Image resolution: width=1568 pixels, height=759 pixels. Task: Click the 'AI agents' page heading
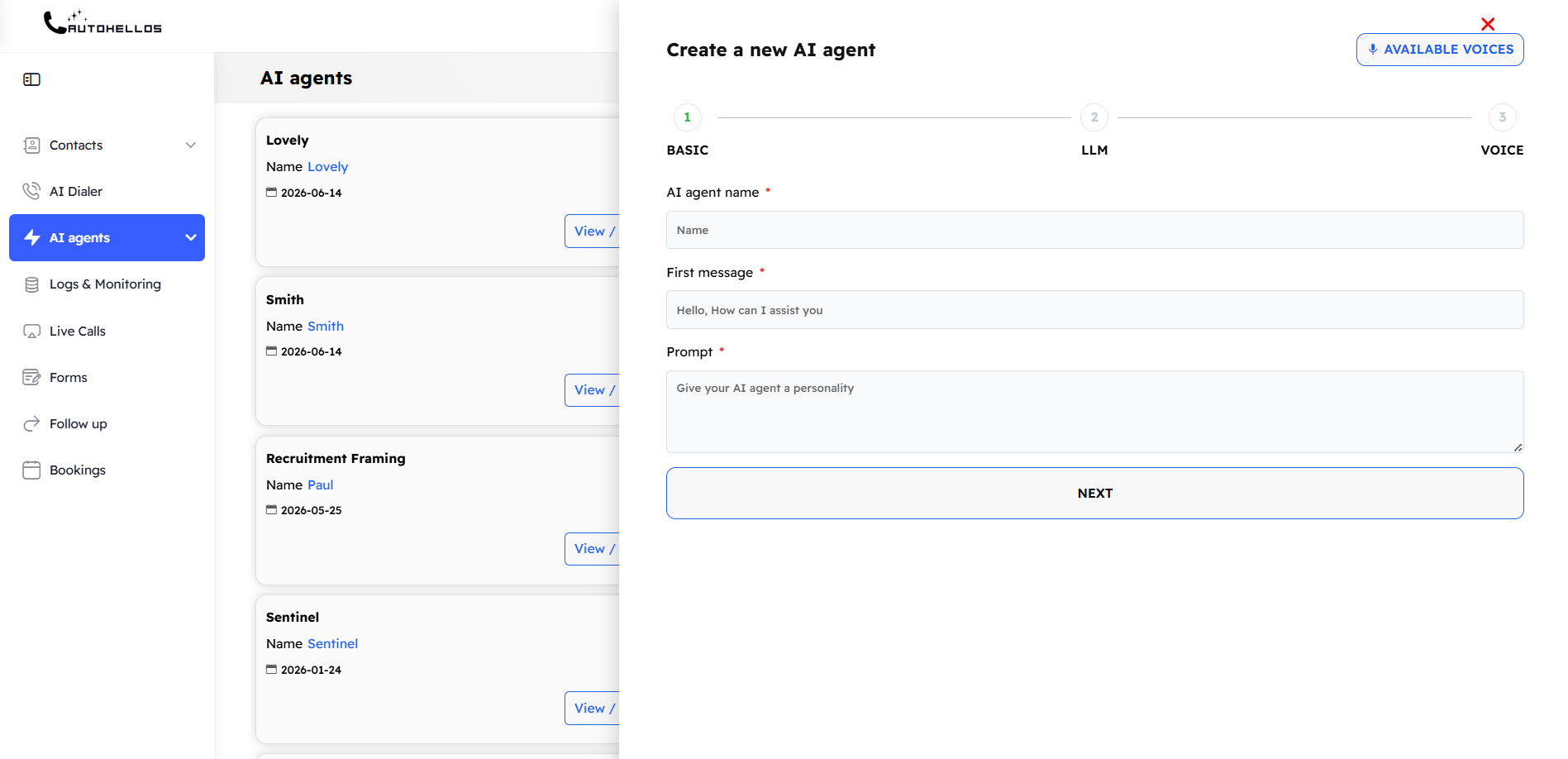pos(307,79)
